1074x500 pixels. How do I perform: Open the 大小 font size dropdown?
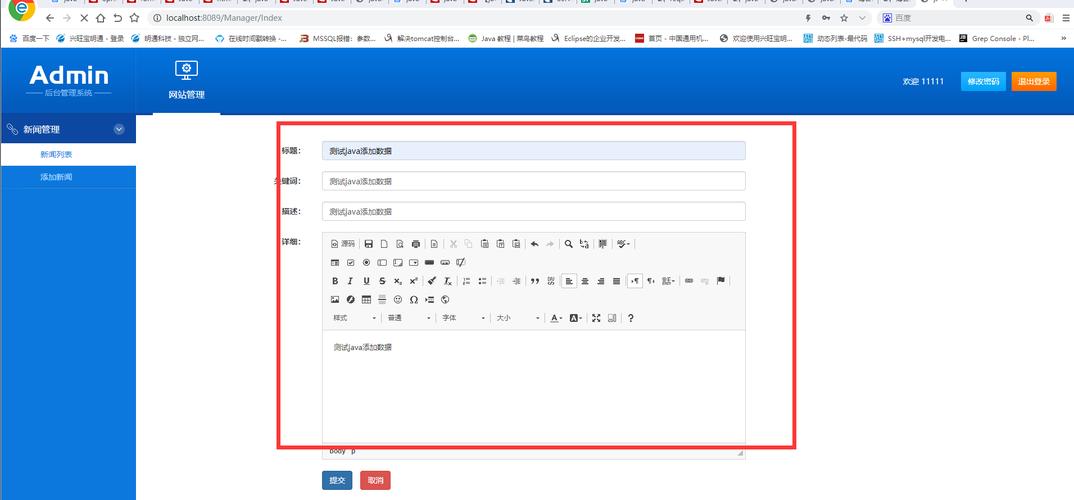[x=519, y=318]
